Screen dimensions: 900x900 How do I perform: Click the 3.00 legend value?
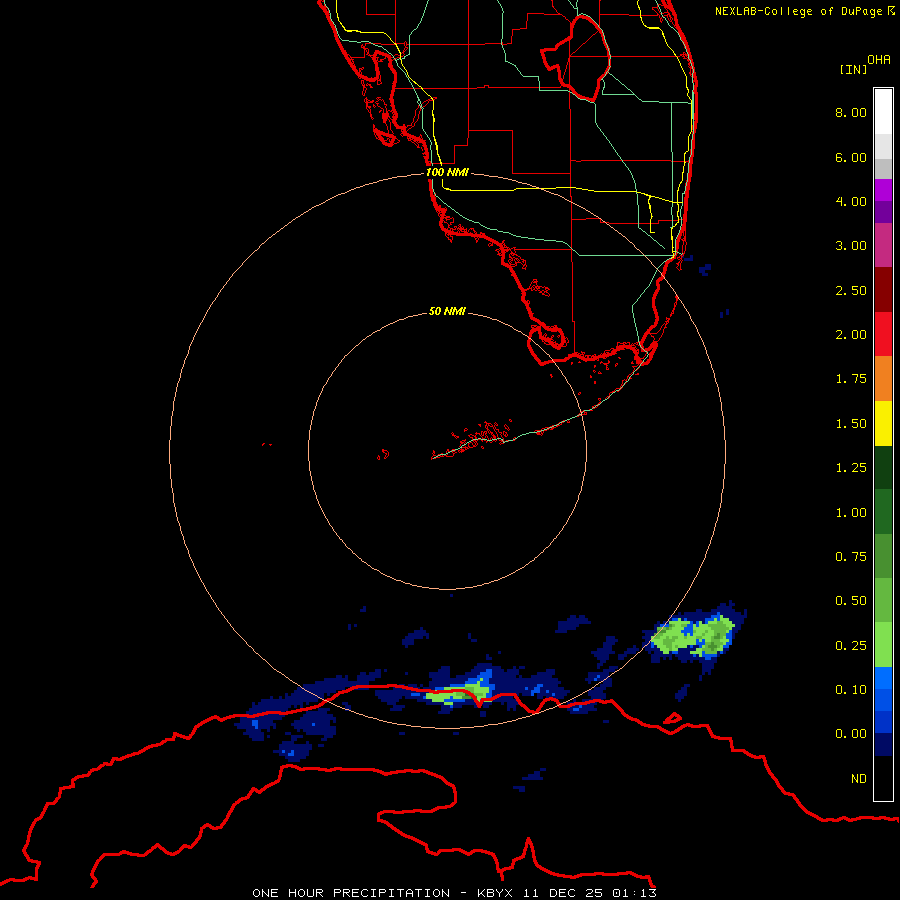[851, 246]
